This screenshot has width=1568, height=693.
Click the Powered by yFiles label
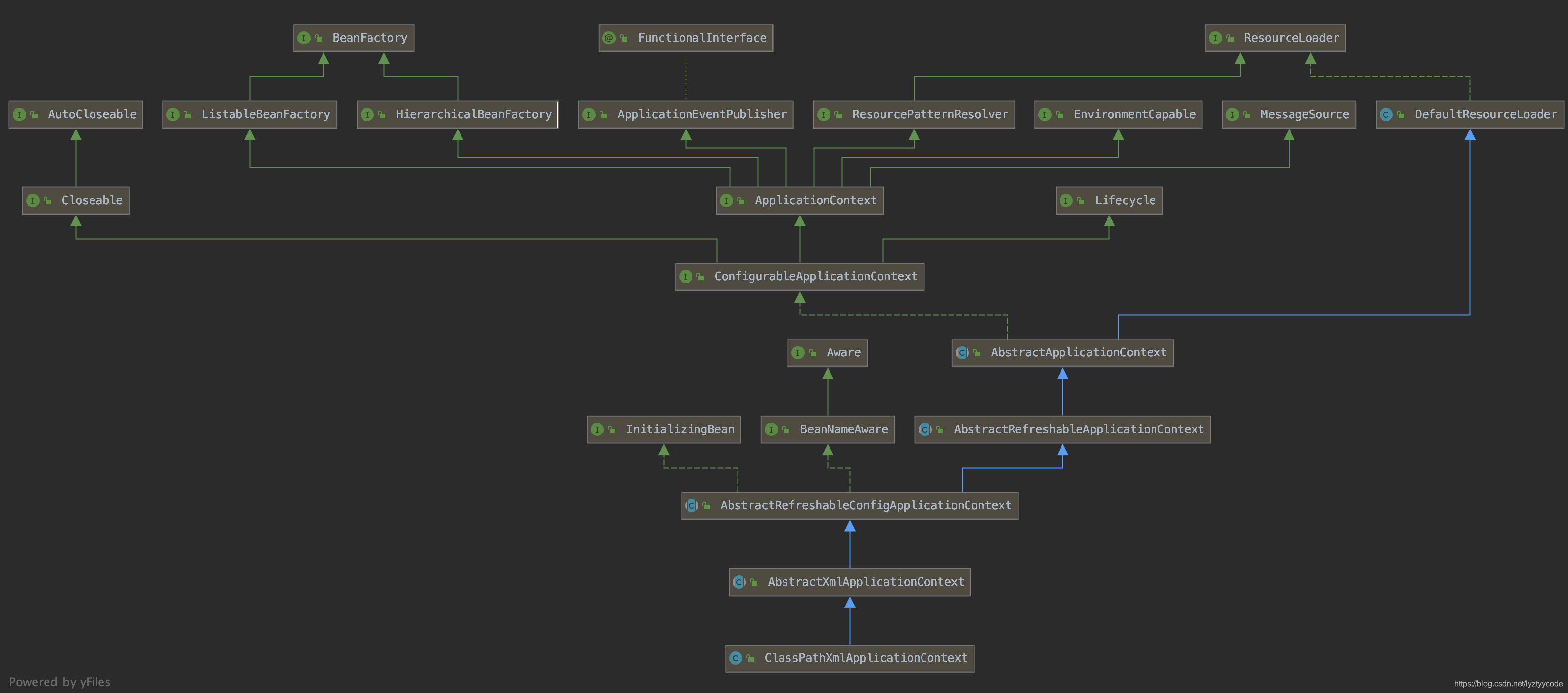pyautogui.click(x=60, y=682)
